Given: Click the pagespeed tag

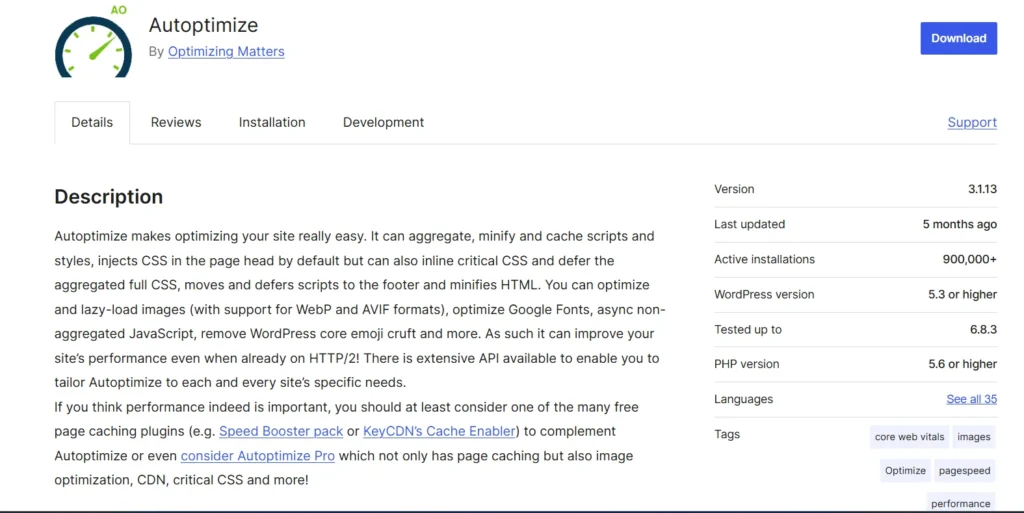Looking at the screenshot, I should click(965, 471).
